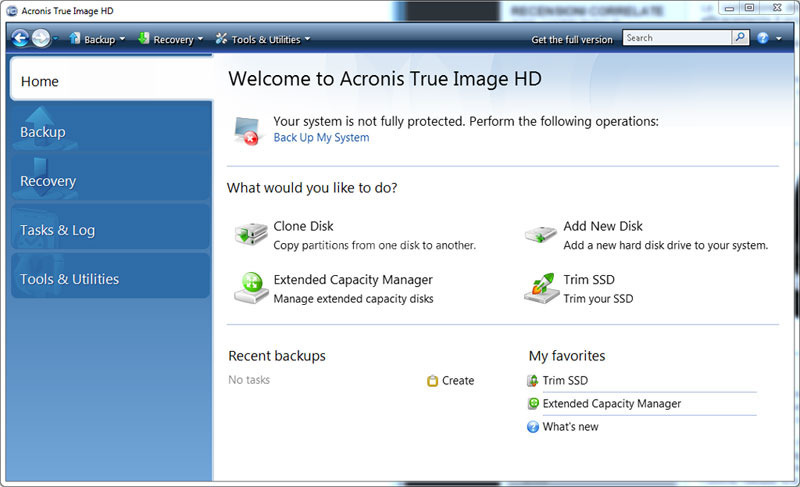This screenshot has width=800, height=487.
Task: Open the Backup toolbar menu label
Action: pyautogui.click(x=99, y=39)
